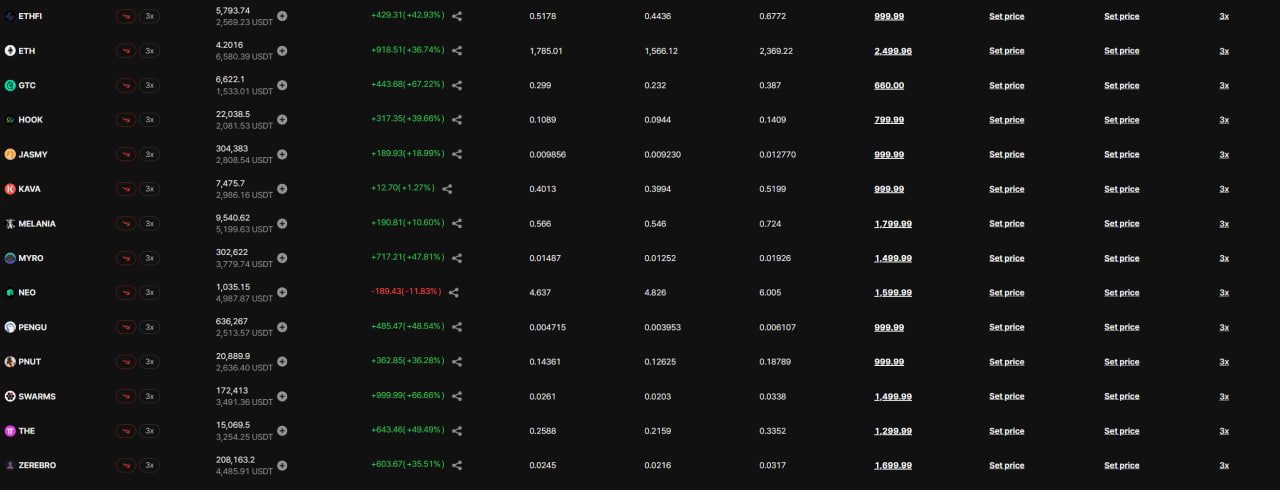Share MYRO position PnL
This screenshot has width=1280, height=490.
(457, 258)
